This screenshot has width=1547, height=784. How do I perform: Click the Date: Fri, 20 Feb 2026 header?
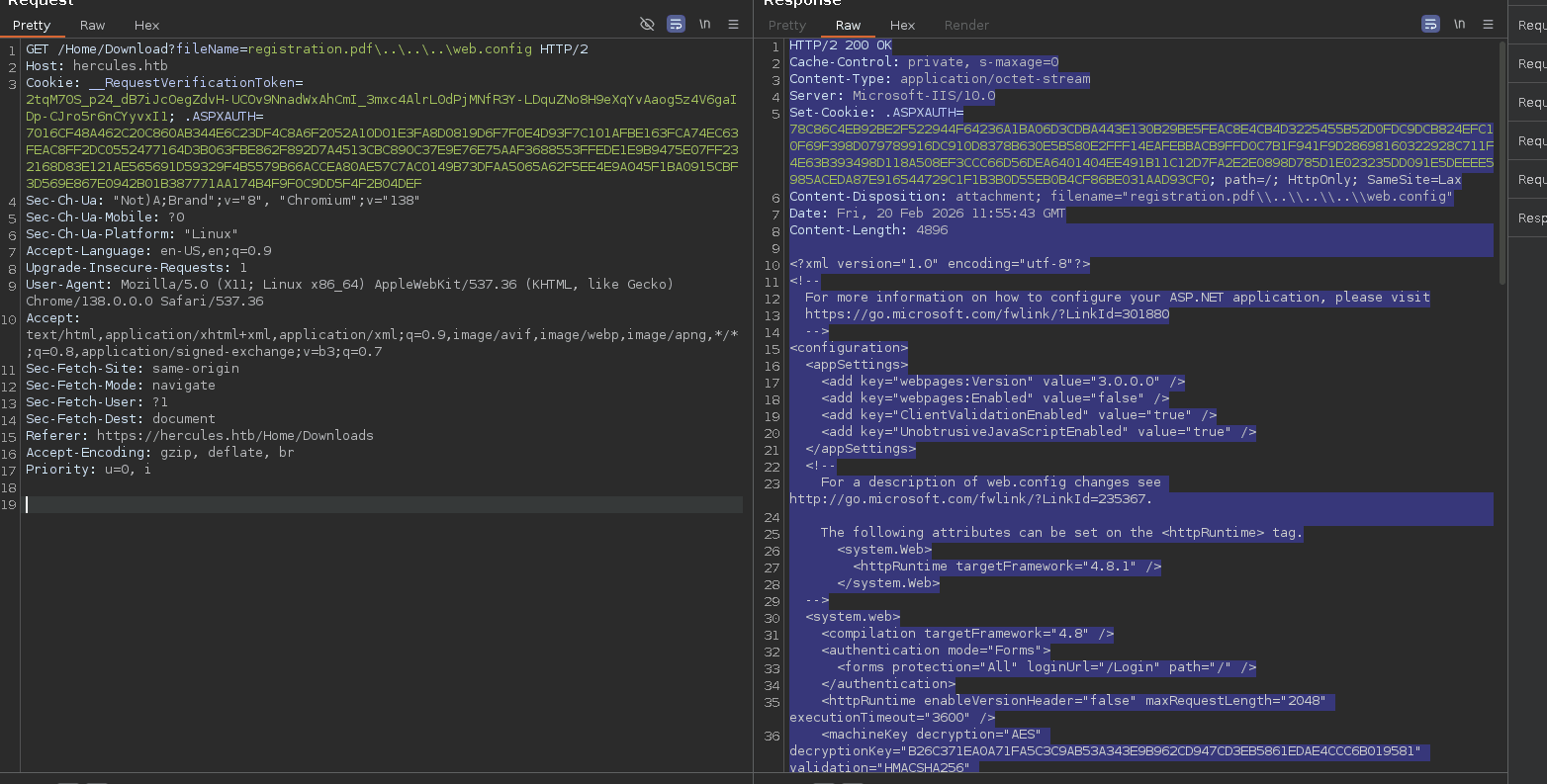928,213
